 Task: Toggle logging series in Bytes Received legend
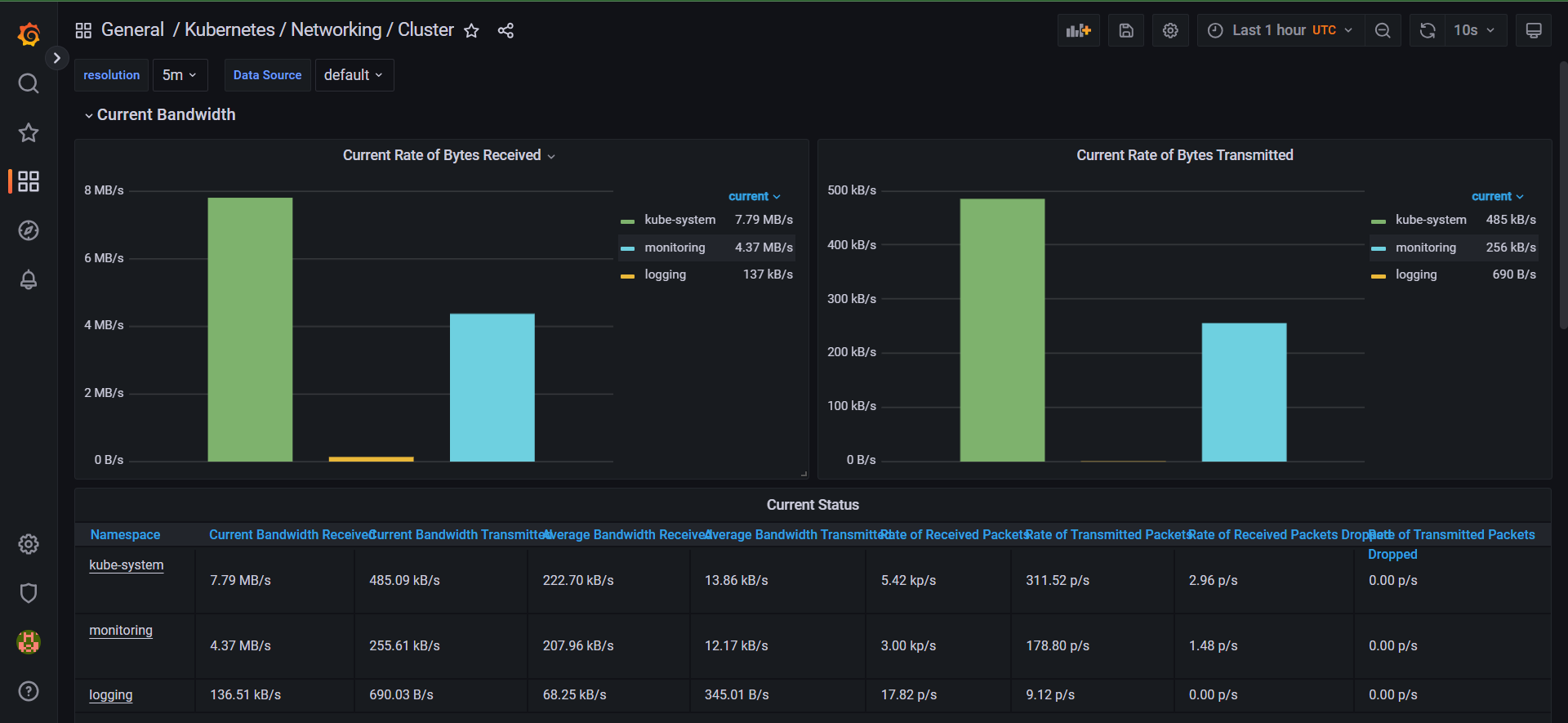pos(665,274)
